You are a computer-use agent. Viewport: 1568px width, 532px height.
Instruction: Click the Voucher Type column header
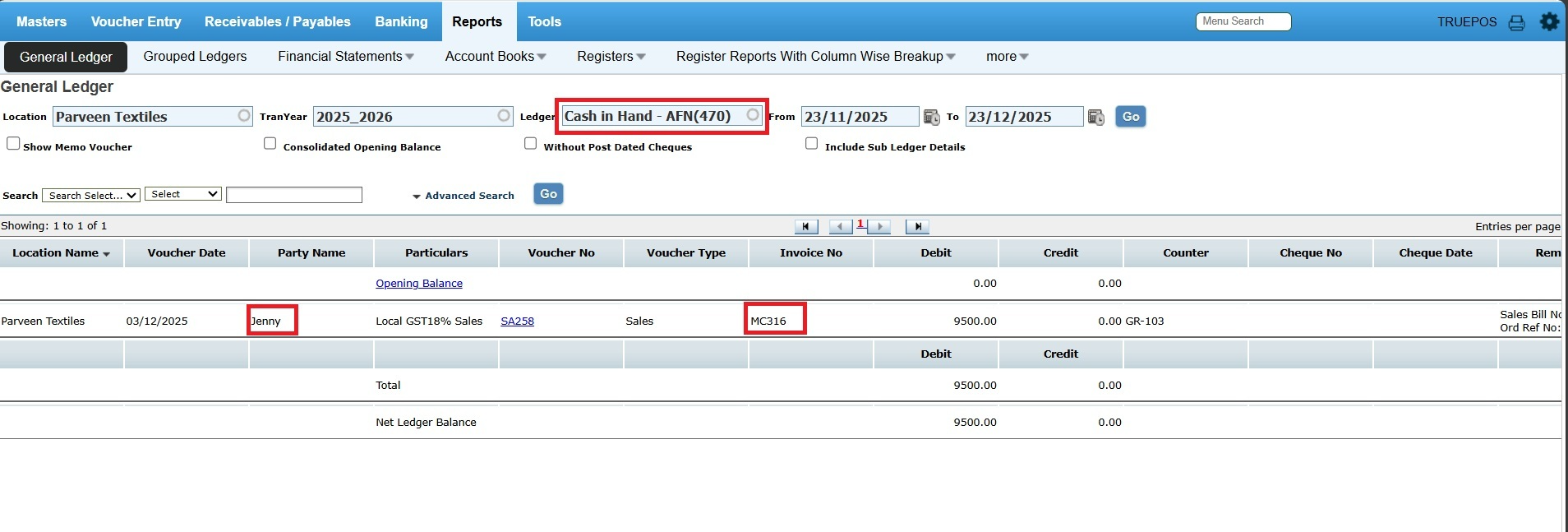(x=686, y=253)
